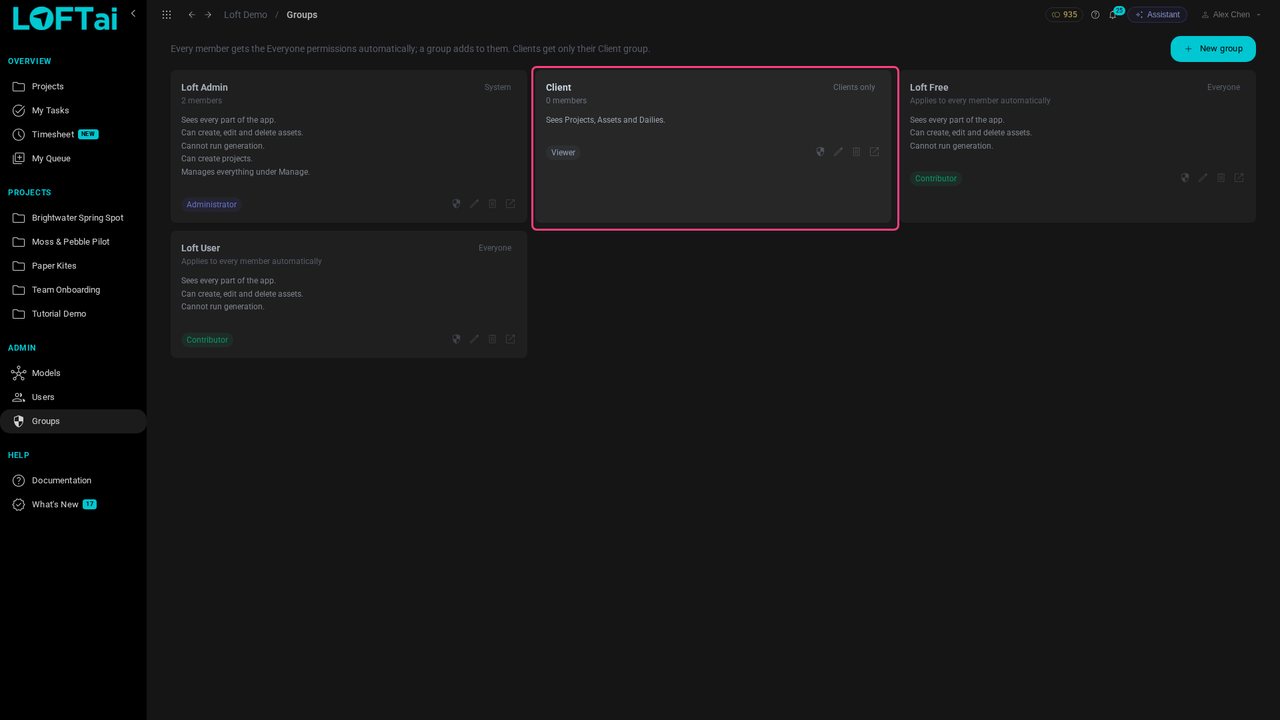Edit the Client group with pencil icon
Screen dimensions: 1280x720
(838, 152)
